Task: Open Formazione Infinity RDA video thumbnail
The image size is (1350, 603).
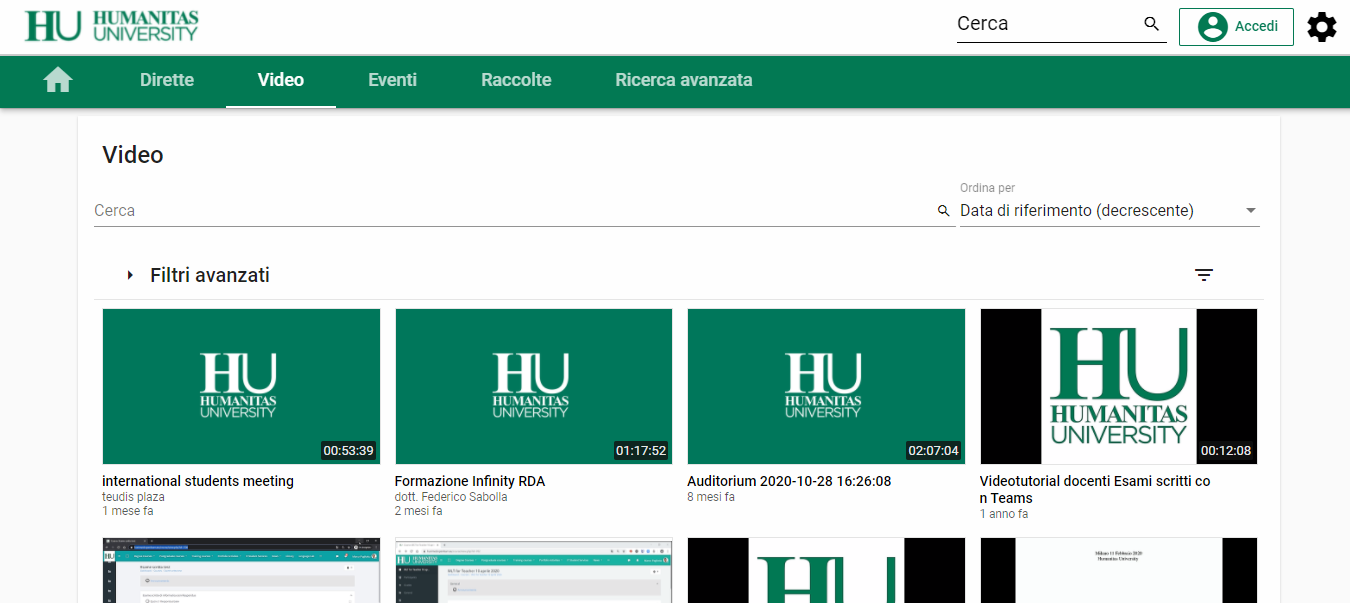Action: 534,386
